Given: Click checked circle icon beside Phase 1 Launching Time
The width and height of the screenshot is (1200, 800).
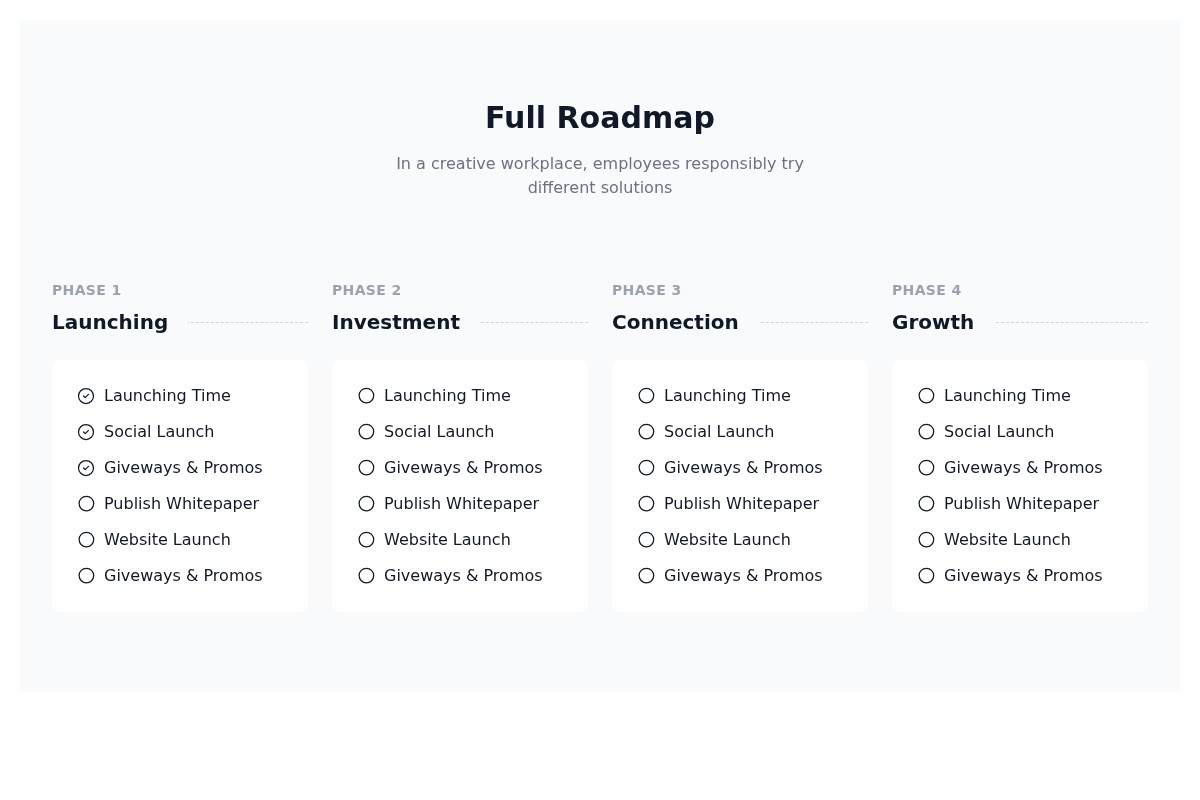Looking at the screenshot, I should coord(86,396).
